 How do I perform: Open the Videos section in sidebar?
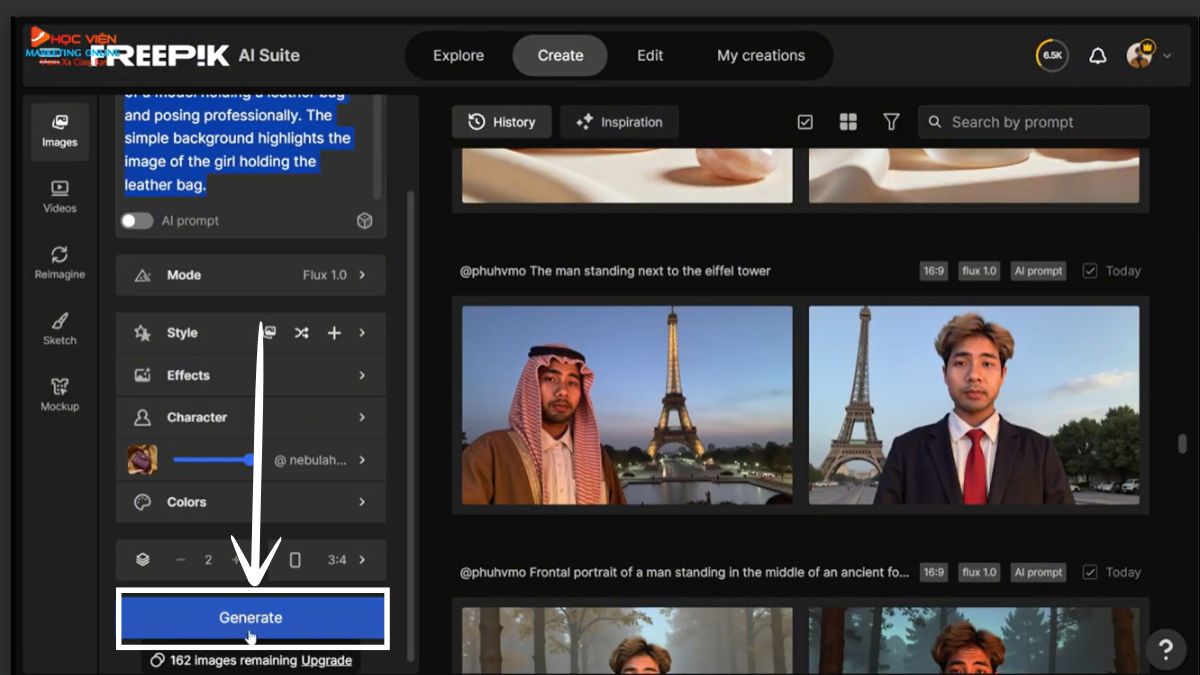[x=59, y=197]
